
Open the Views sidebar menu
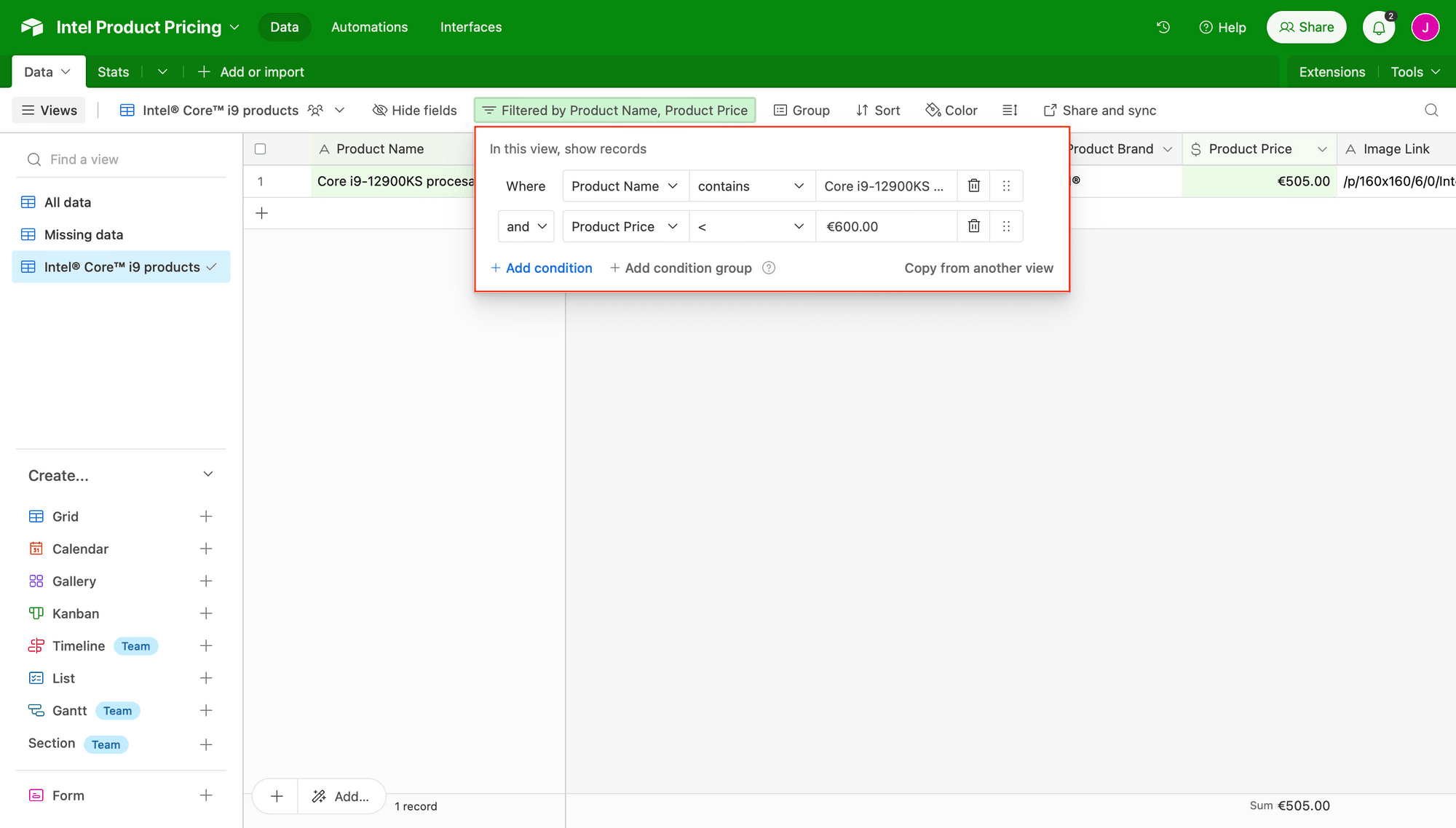(48, 110)
